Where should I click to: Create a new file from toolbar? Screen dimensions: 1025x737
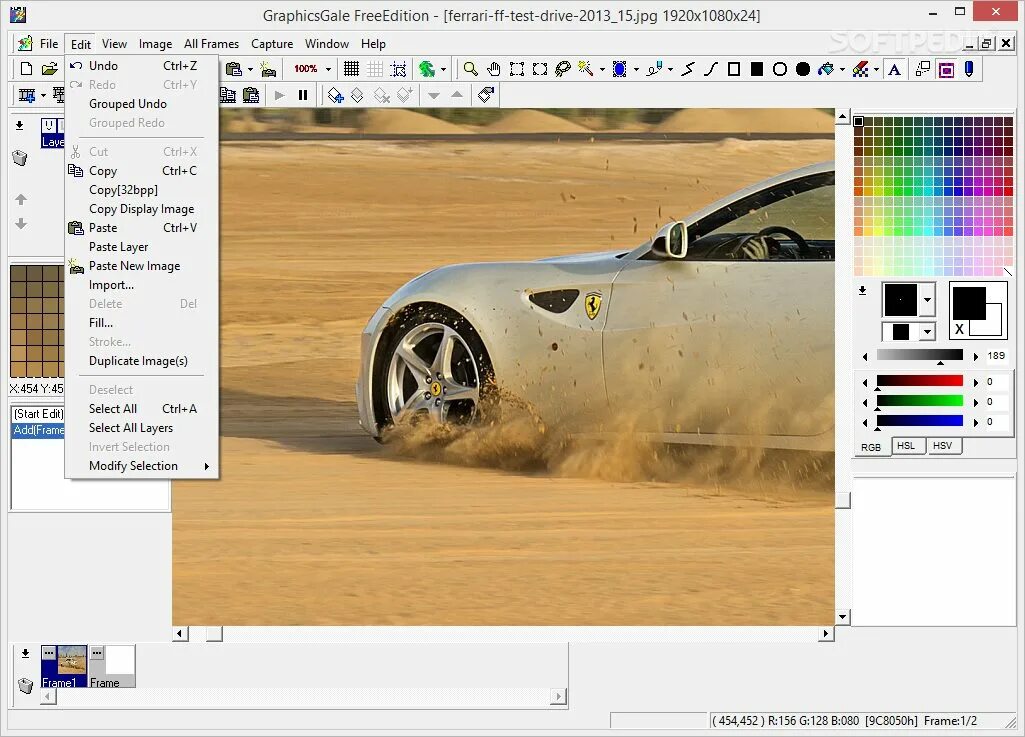[27, 69]
